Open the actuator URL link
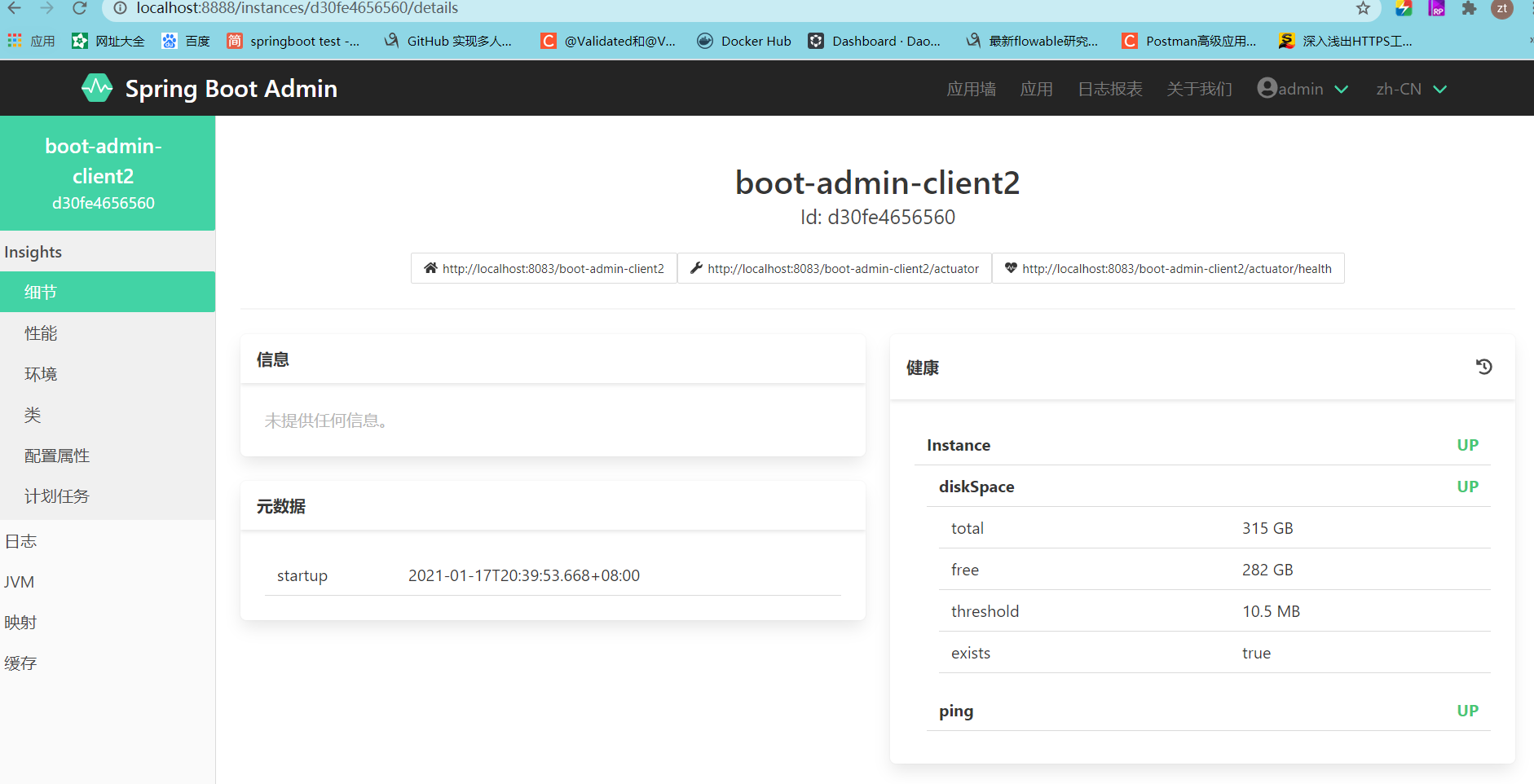This screenshot has height=784, width=1534. [x=835, y=268]
